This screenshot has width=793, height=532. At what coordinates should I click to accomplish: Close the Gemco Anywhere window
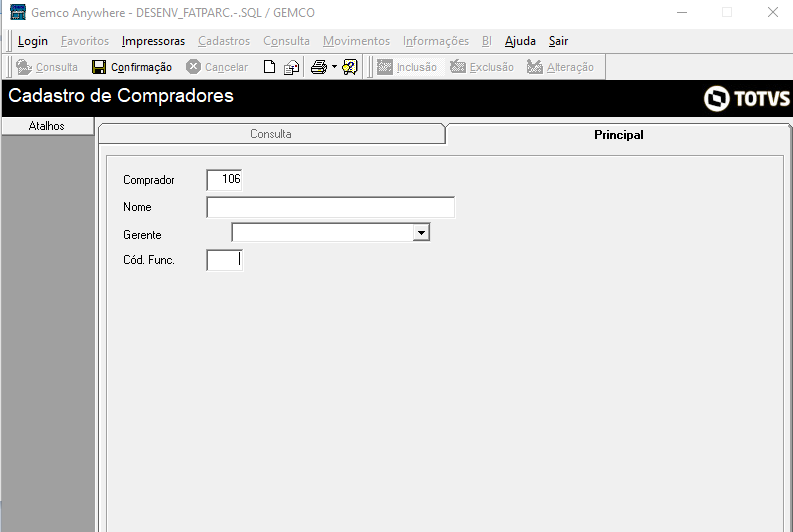772,12
